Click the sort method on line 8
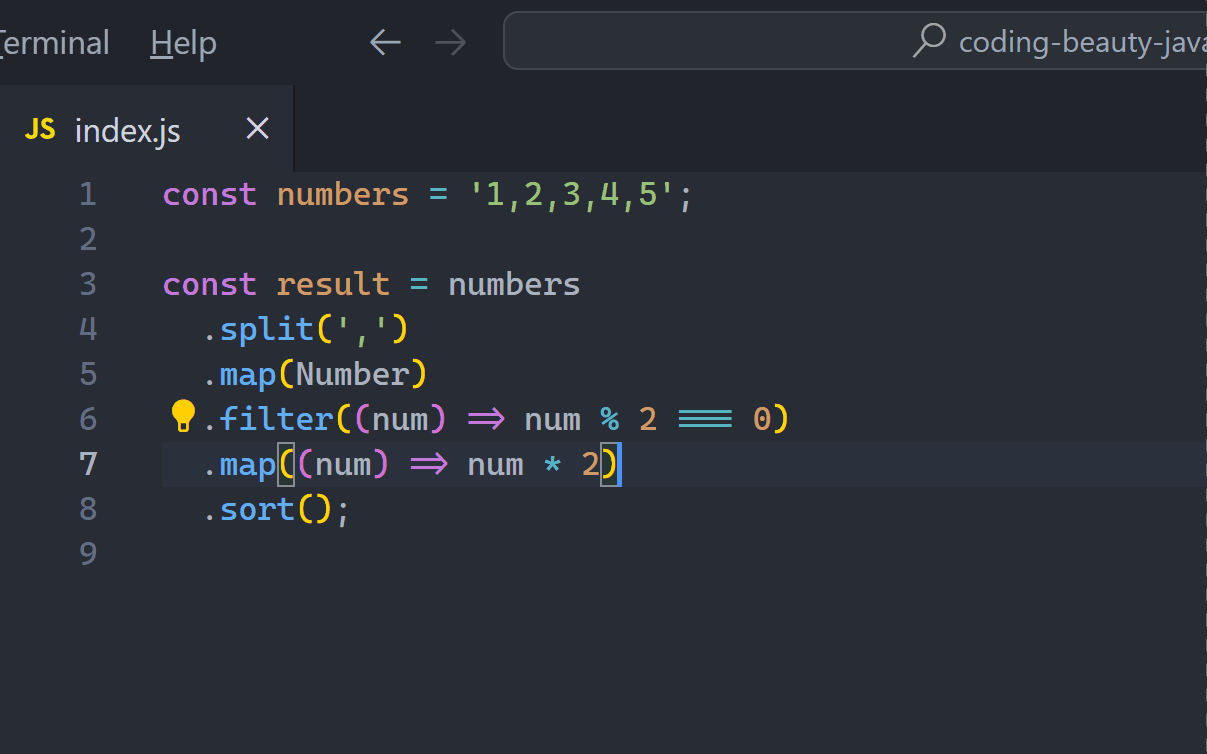Image resolution: width=1207 pixels, height=754 pixels. pyautogui.click(x=257, y=509)
